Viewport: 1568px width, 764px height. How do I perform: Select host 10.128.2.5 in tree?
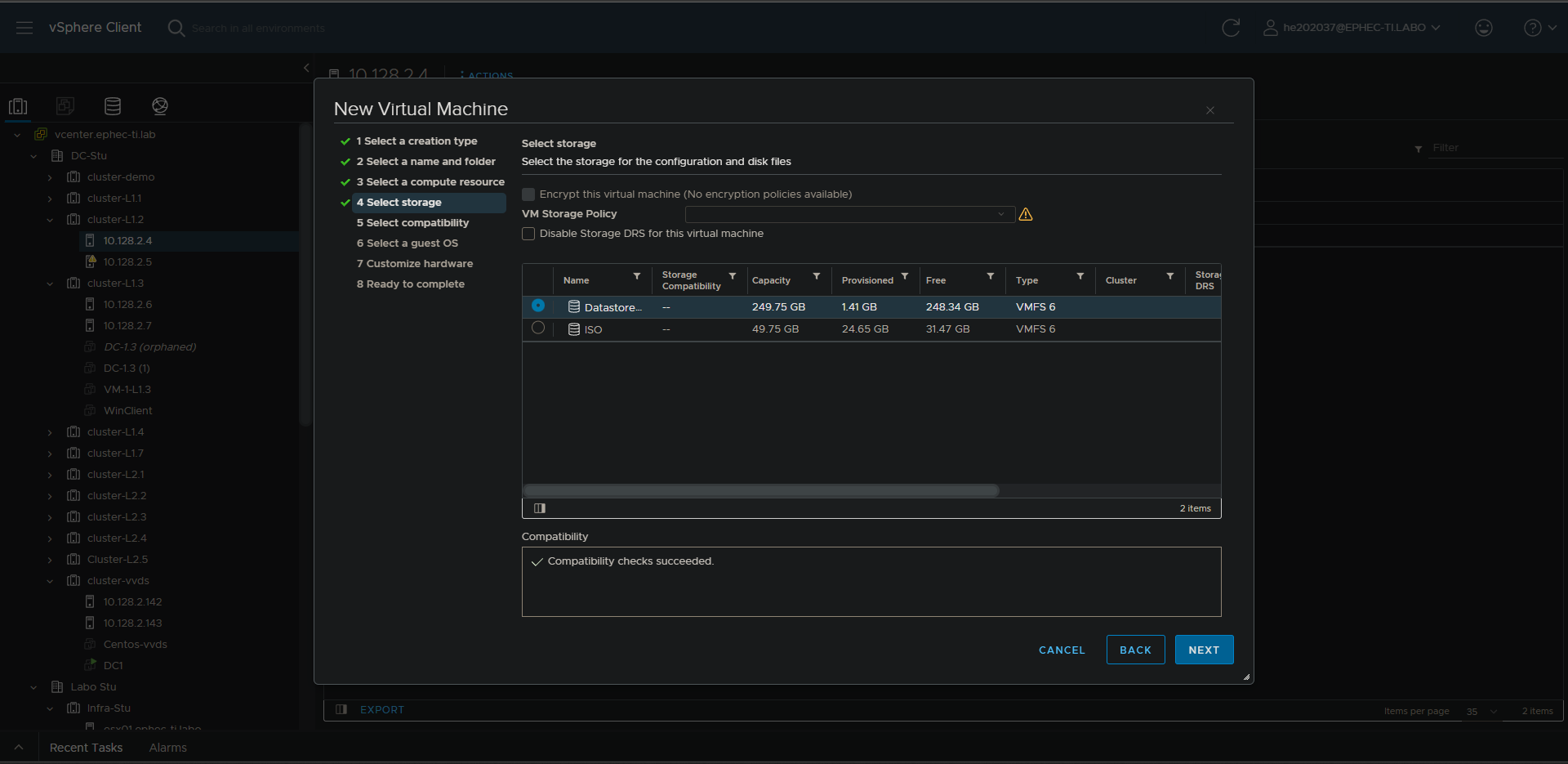[127, 262]
